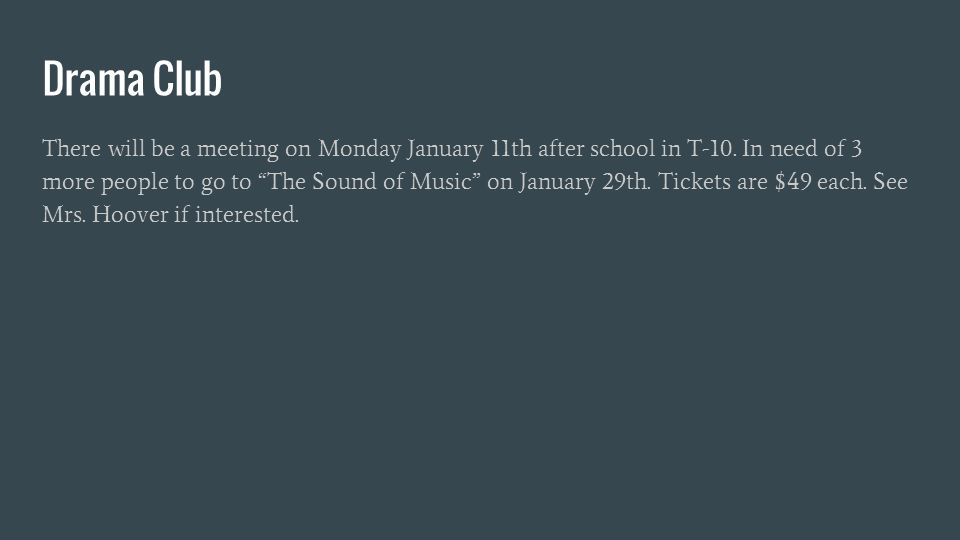Click the phrase "In need of 3"
Screen dimensions: 960x540
802,148
